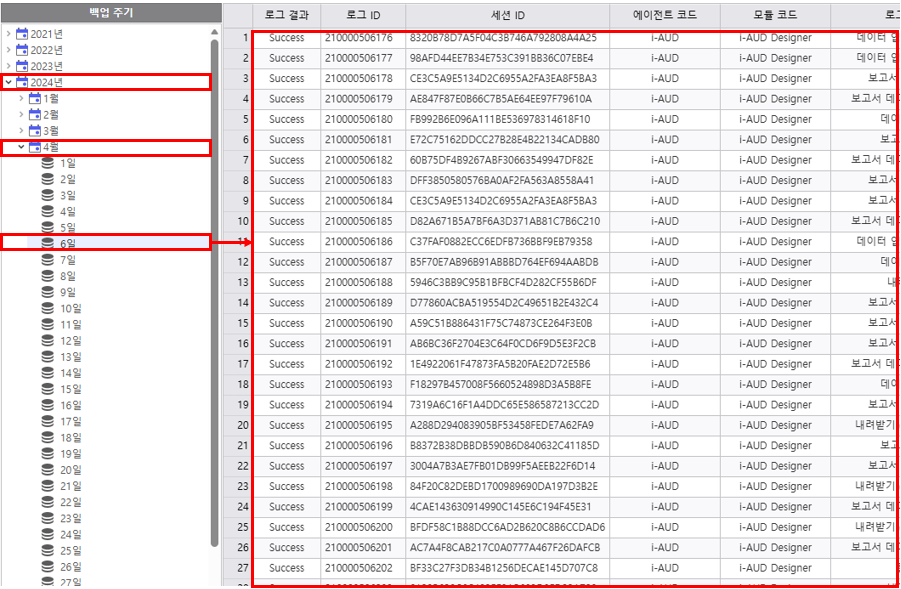Image resolution: width=901 pixels, height=589 pixels.
Task: Click the database icon for 2일
Action: point(48,179)
